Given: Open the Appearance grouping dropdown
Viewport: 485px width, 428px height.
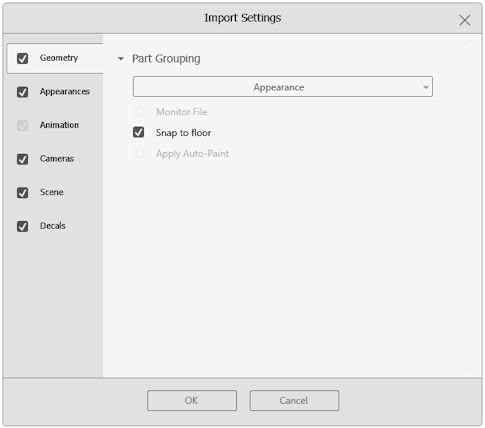Looking at the screenshot, I should point(283,87).
